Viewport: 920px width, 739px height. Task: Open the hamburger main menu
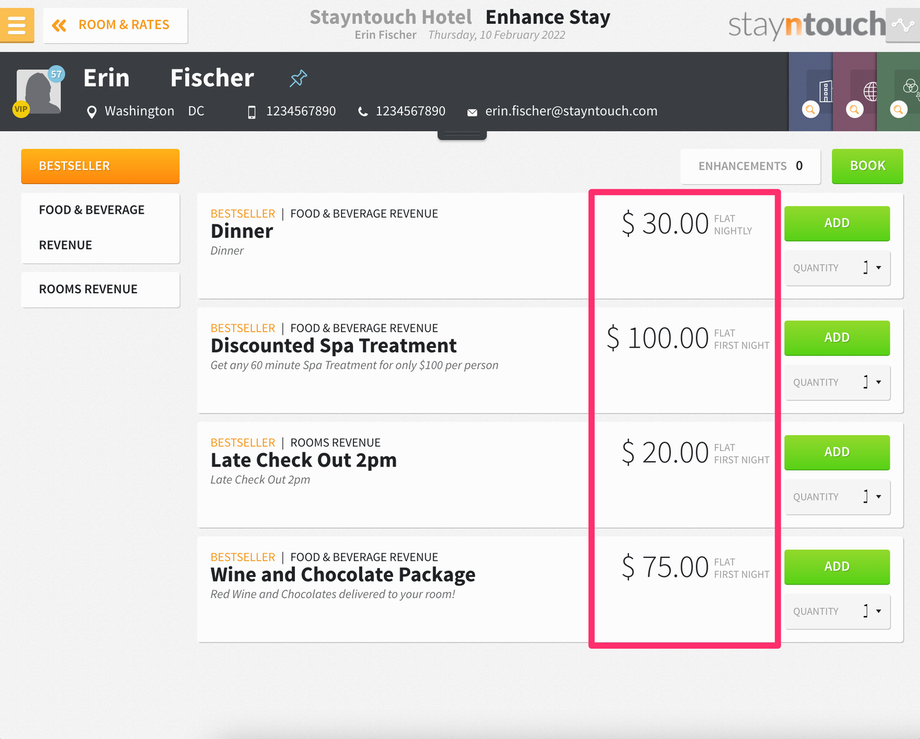pos(16,25)
